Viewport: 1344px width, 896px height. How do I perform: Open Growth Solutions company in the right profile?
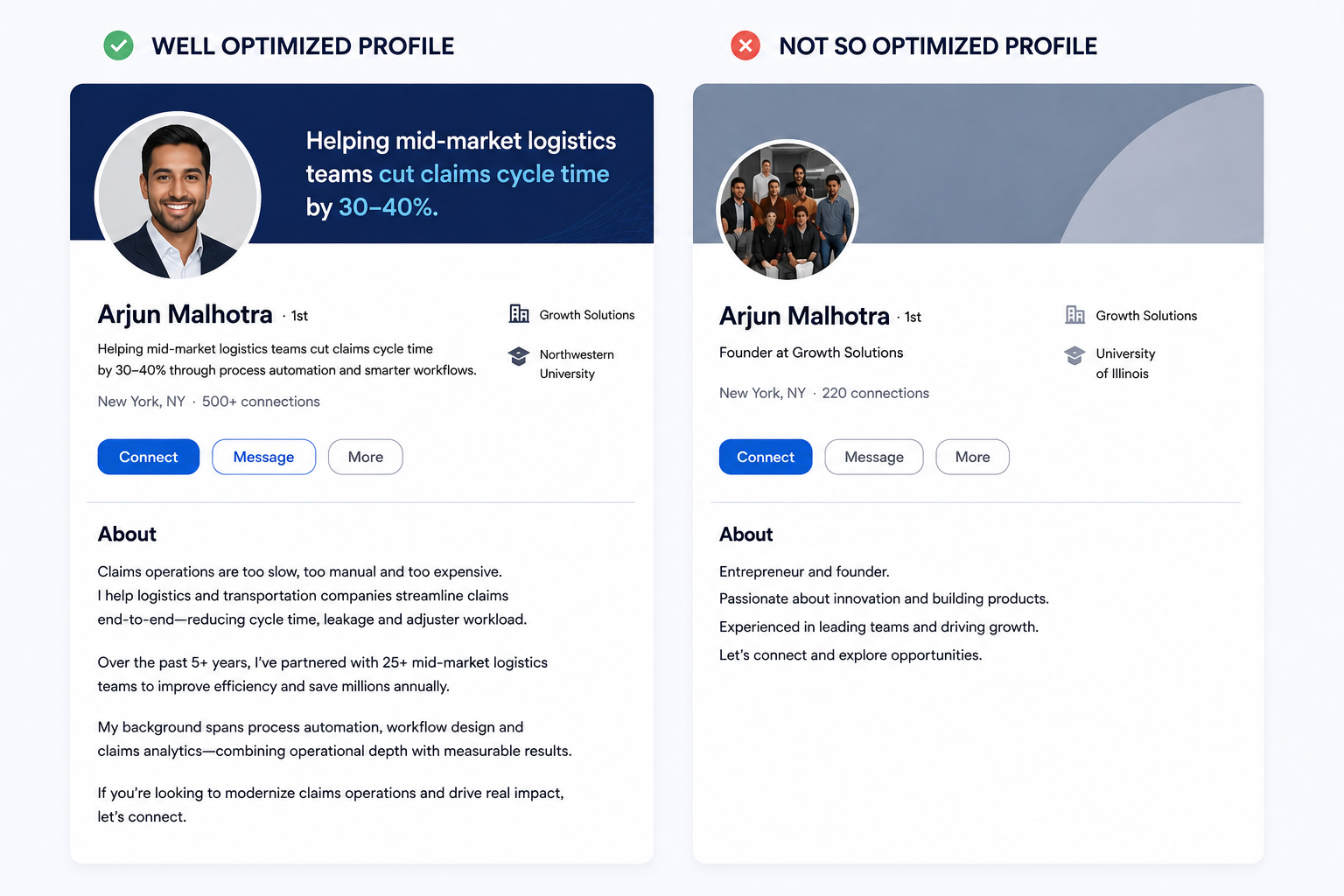[1146, 316]
